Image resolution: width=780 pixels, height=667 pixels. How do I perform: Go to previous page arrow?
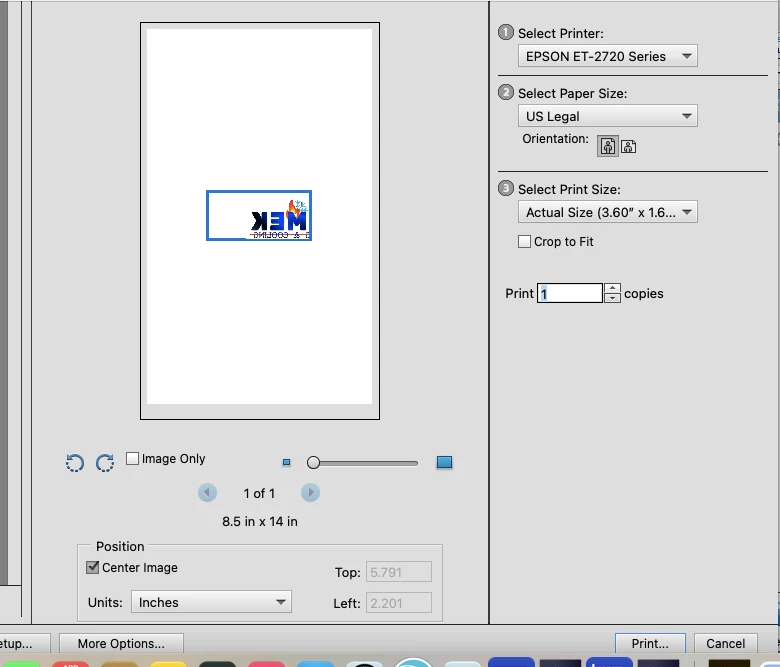[x=207, y=493]
